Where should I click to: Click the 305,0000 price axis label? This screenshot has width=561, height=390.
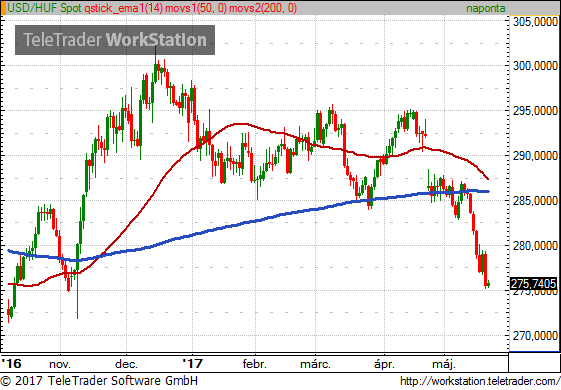click(535, 22)
